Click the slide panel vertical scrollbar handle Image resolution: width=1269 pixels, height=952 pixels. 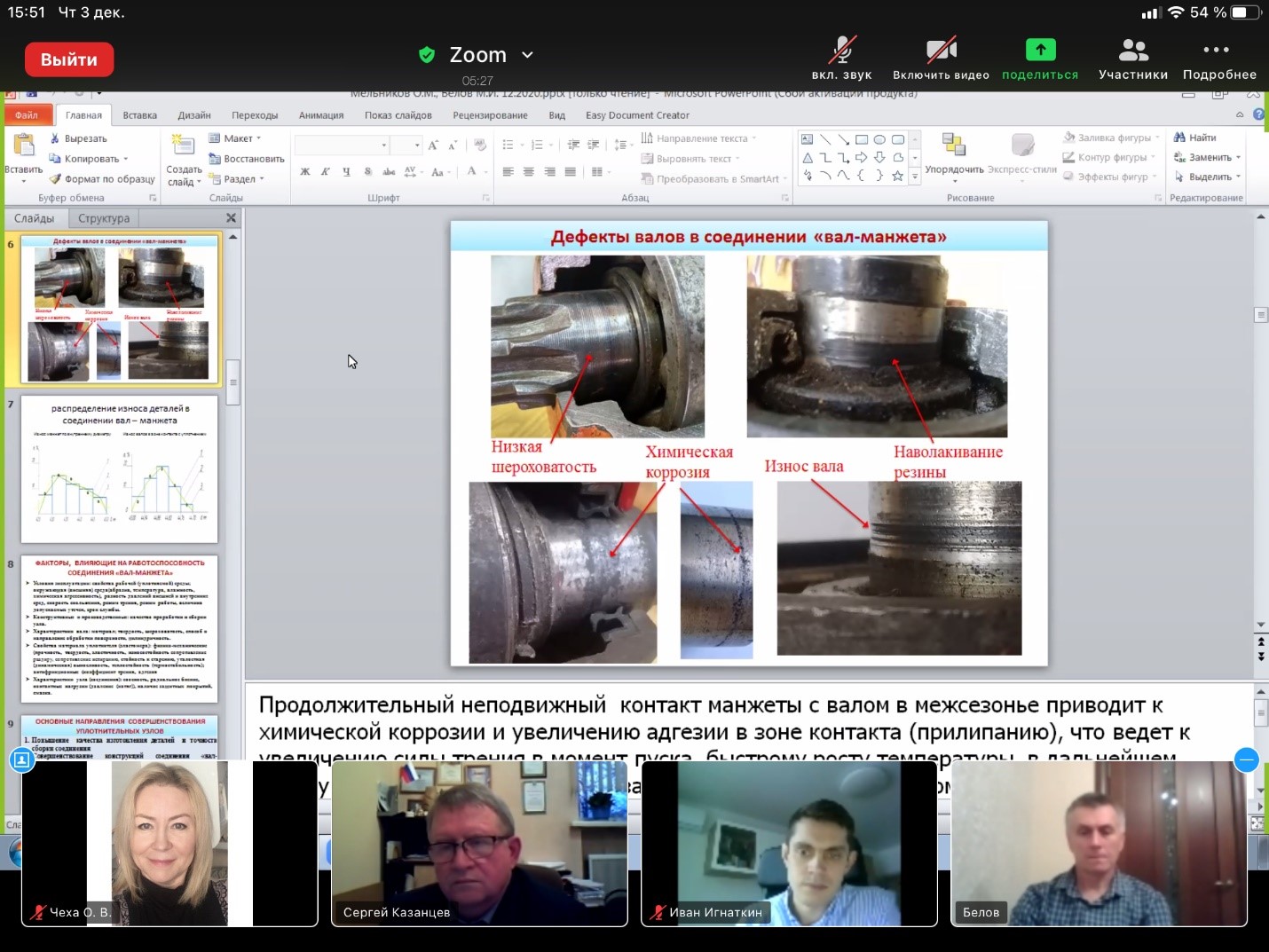pos(233,382)
